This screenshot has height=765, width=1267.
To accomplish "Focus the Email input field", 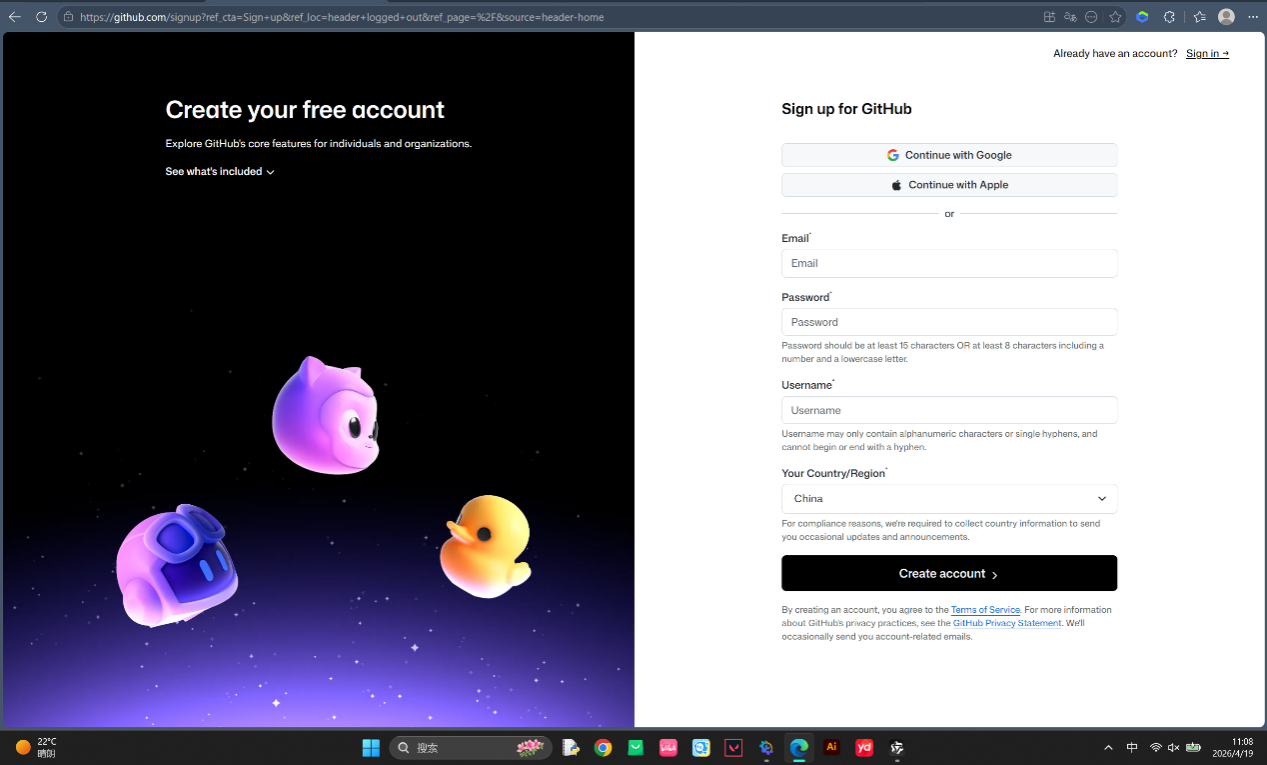I will click(x=949, y=263).
